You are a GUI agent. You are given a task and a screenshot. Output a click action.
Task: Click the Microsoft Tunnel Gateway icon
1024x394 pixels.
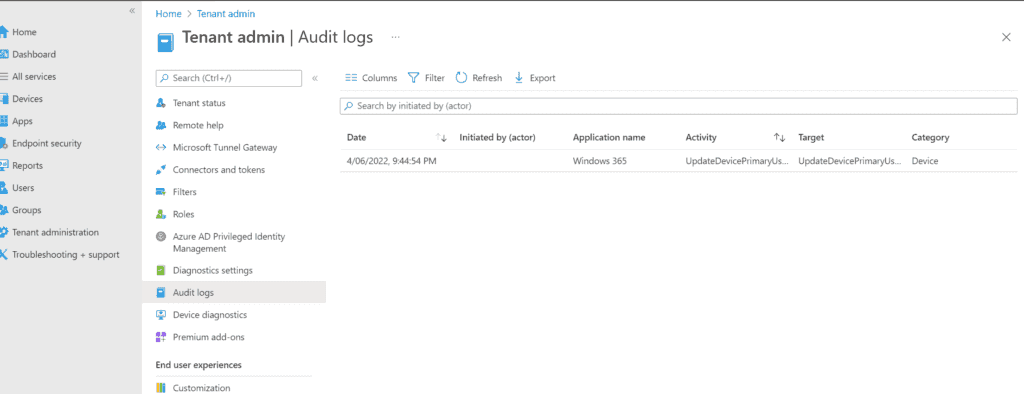click(x=161, y=148)
